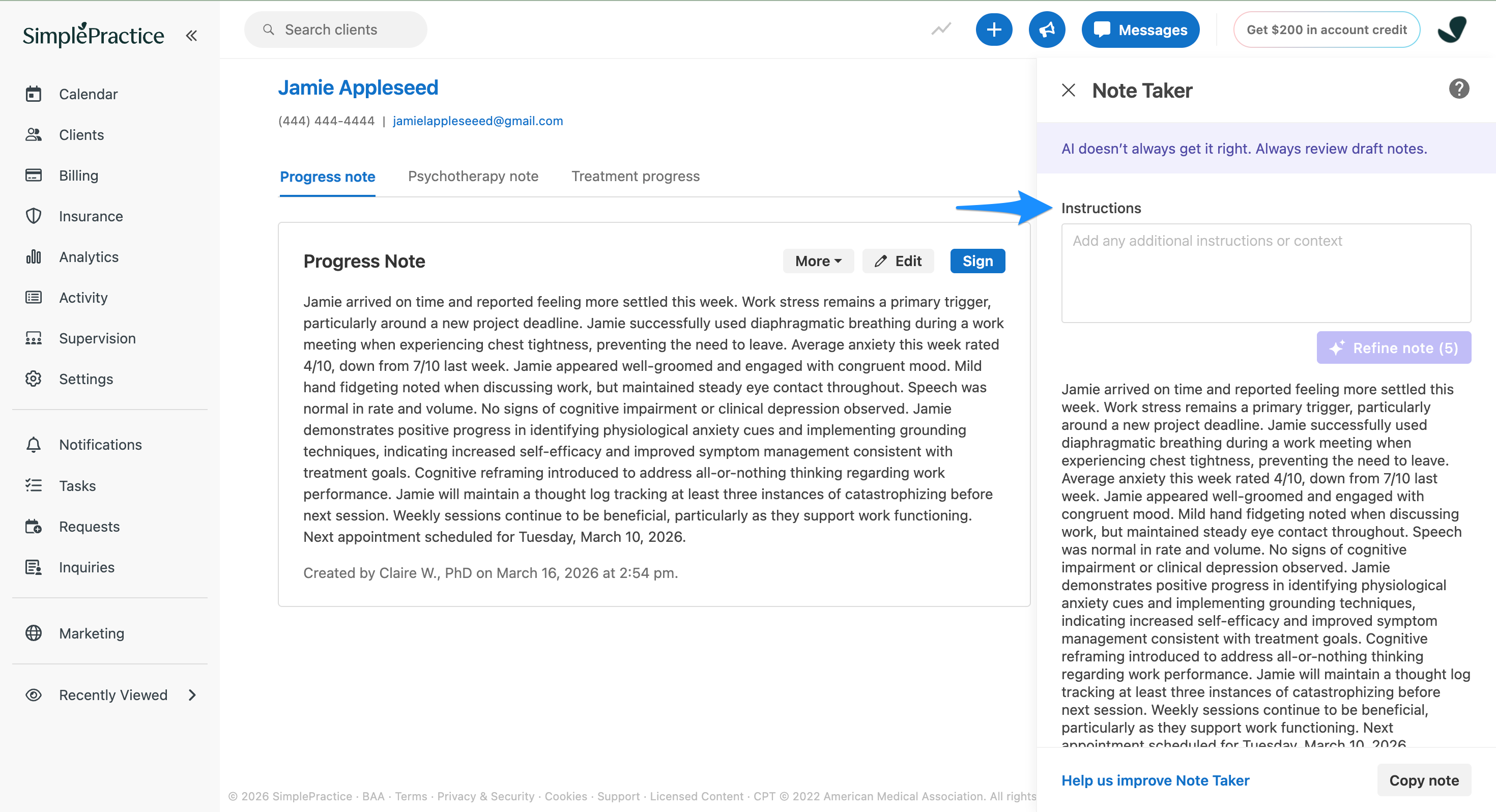Click the Recently Viewed eye icon

click(34, 694)
